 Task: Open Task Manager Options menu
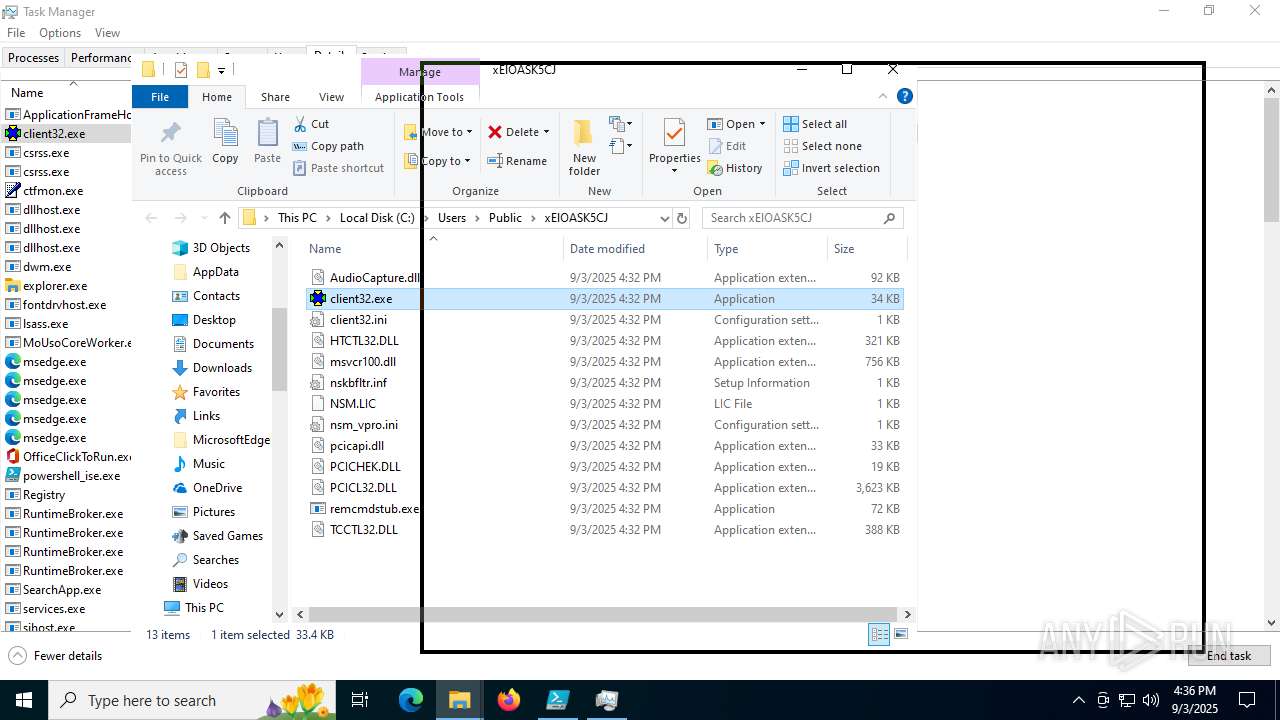(60, 33)
